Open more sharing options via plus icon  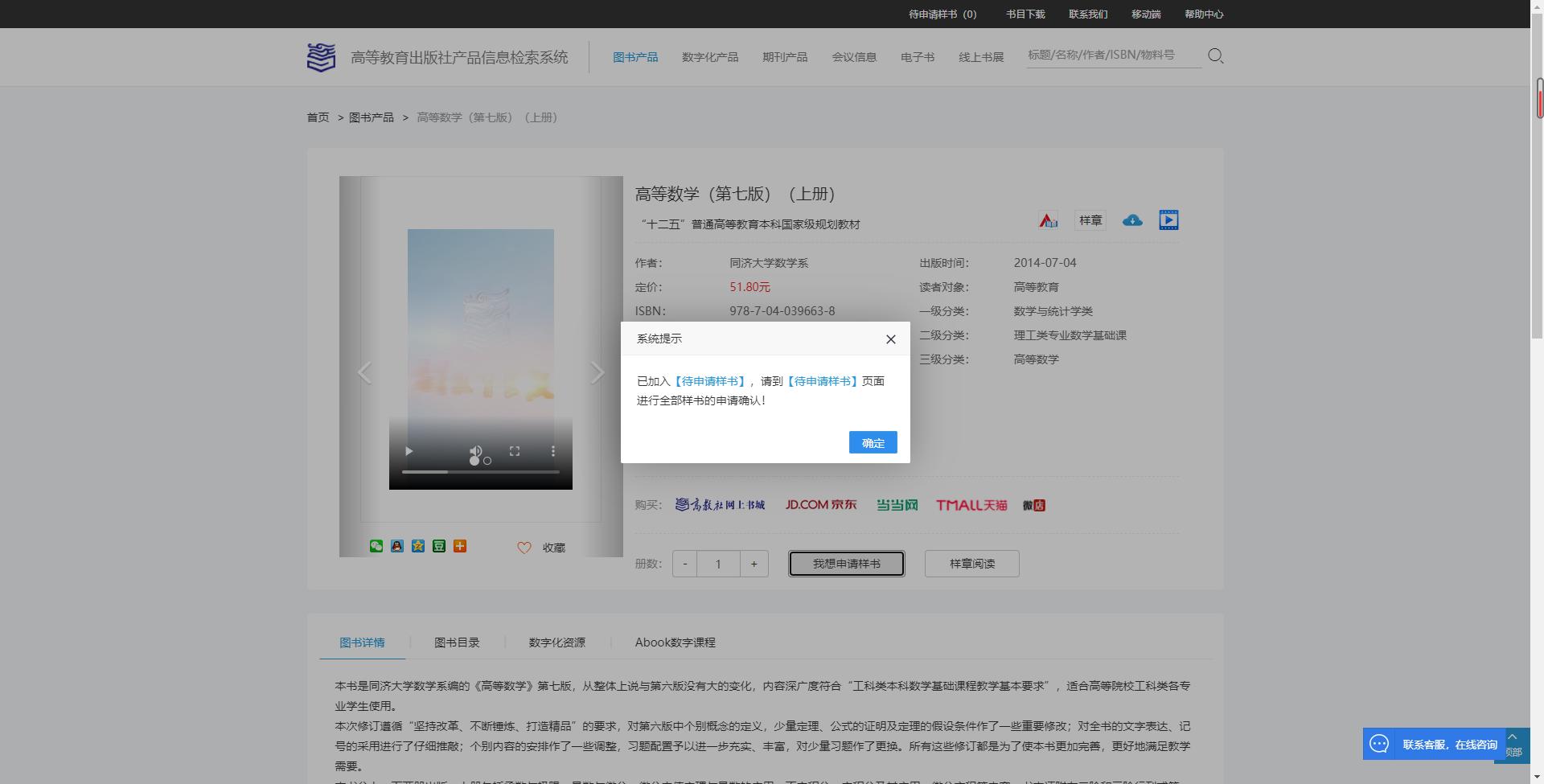pos(460,546)
